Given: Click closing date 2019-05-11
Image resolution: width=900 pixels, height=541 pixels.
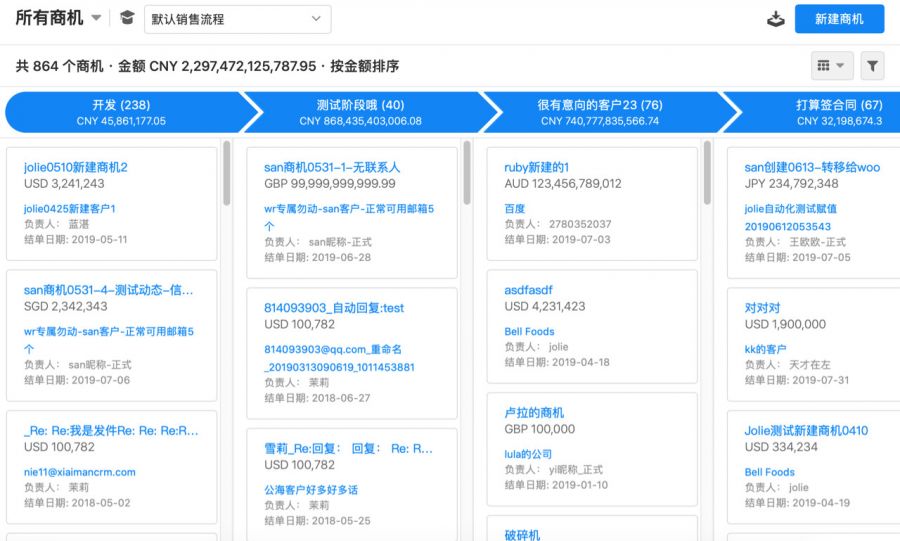Looking at the screenshot, I should coord(100,239).
